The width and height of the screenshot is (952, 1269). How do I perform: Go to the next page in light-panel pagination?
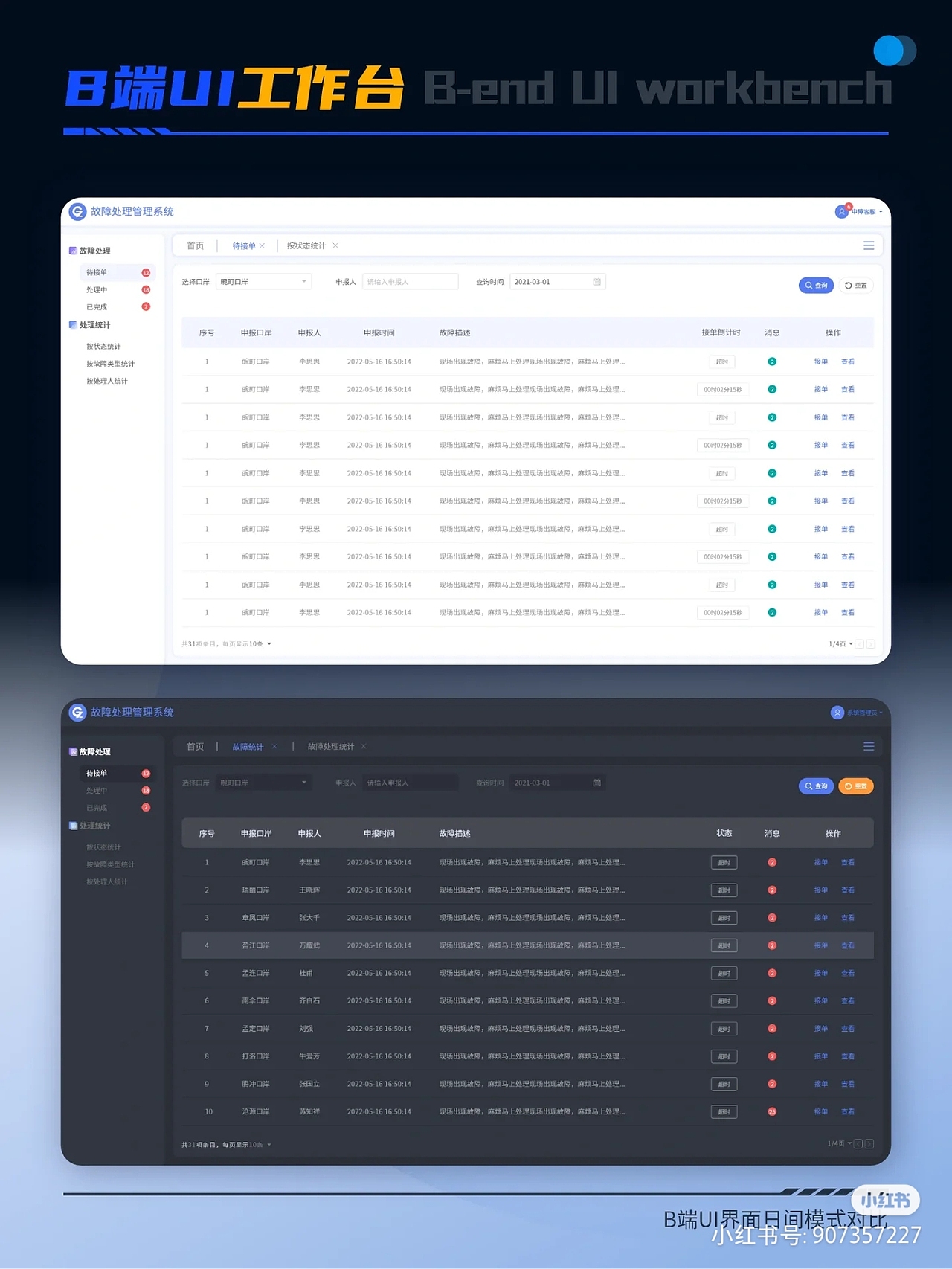tap(871, 644)
